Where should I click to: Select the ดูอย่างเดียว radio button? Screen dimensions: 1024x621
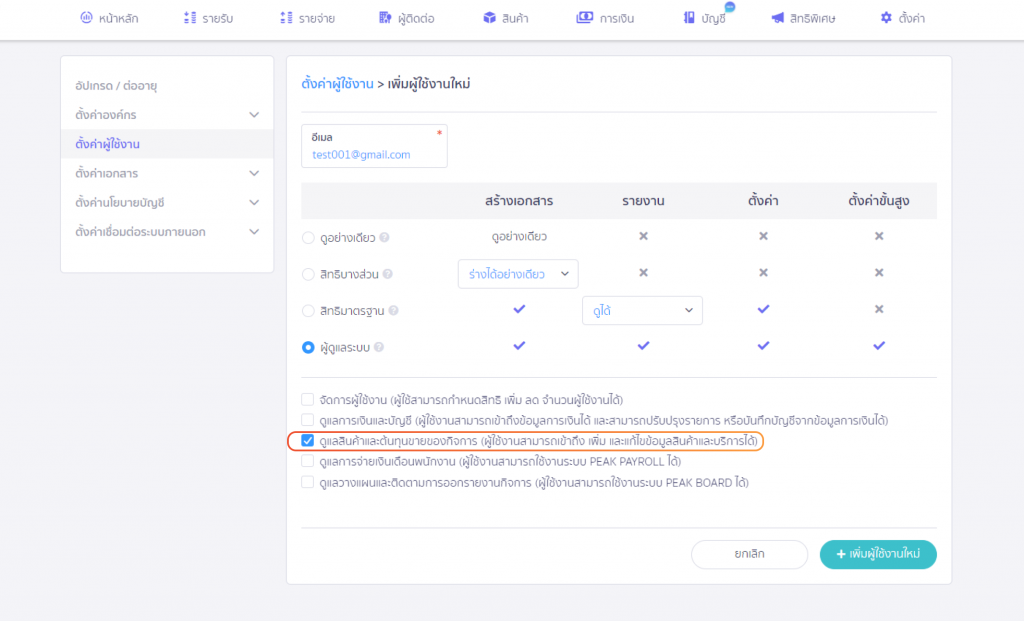[308, 238]
